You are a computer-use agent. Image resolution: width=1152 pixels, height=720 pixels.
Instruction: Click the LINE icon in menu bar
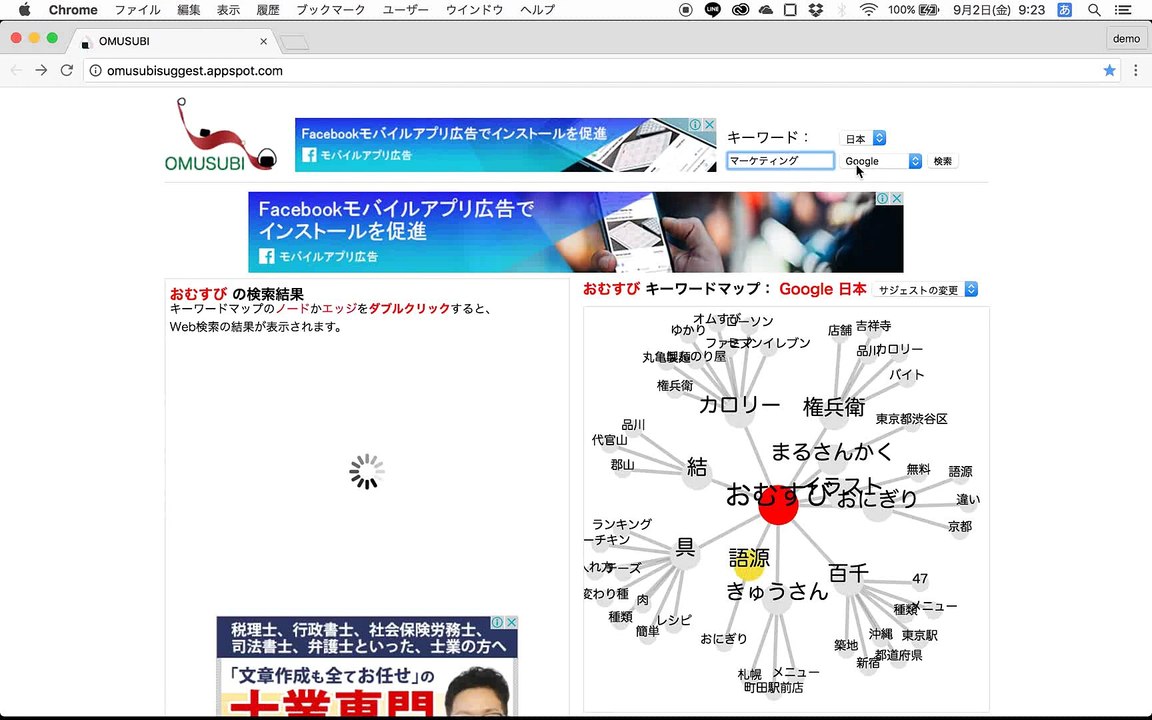713,10
